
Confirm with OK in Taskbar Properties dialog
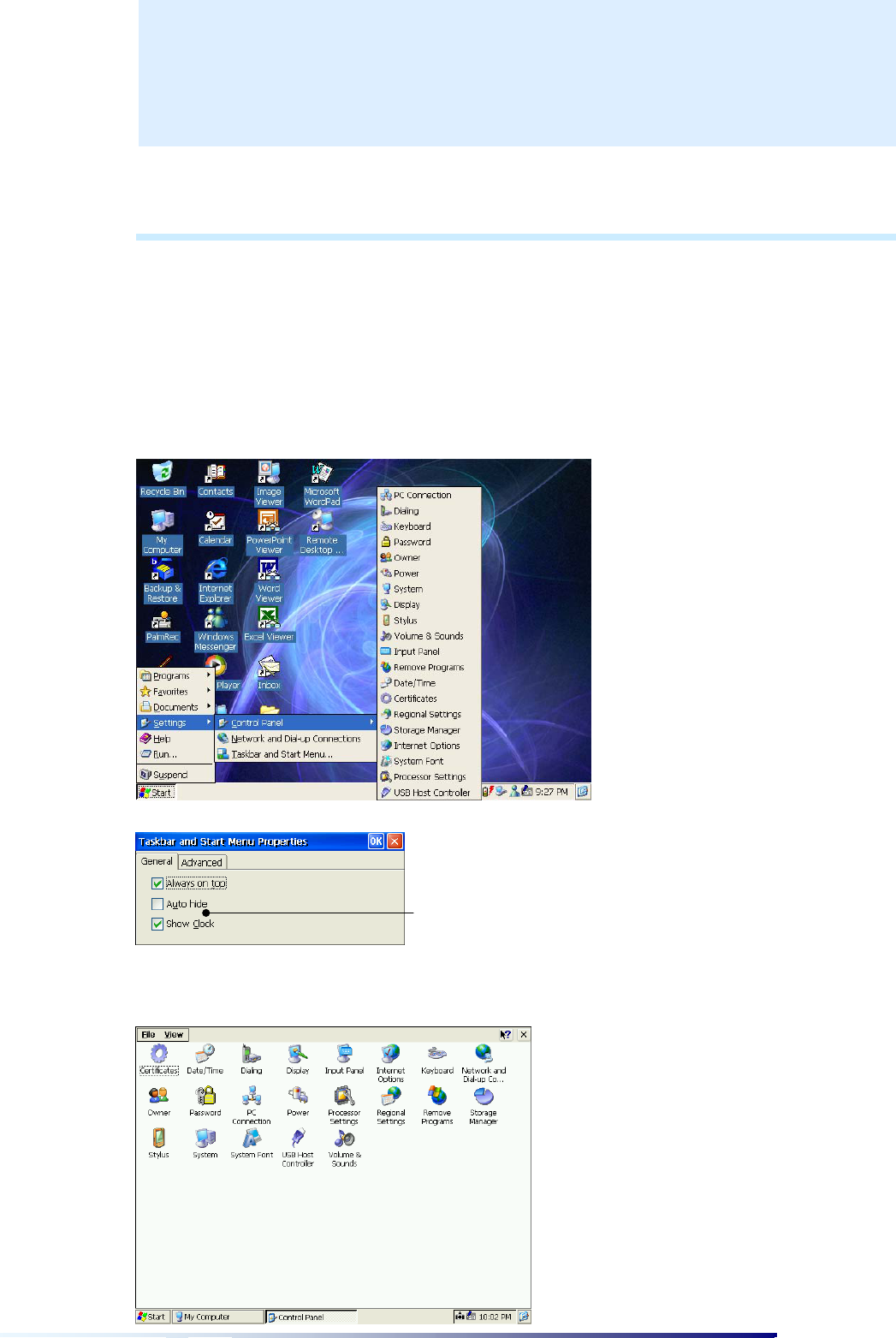pos(376,841)
